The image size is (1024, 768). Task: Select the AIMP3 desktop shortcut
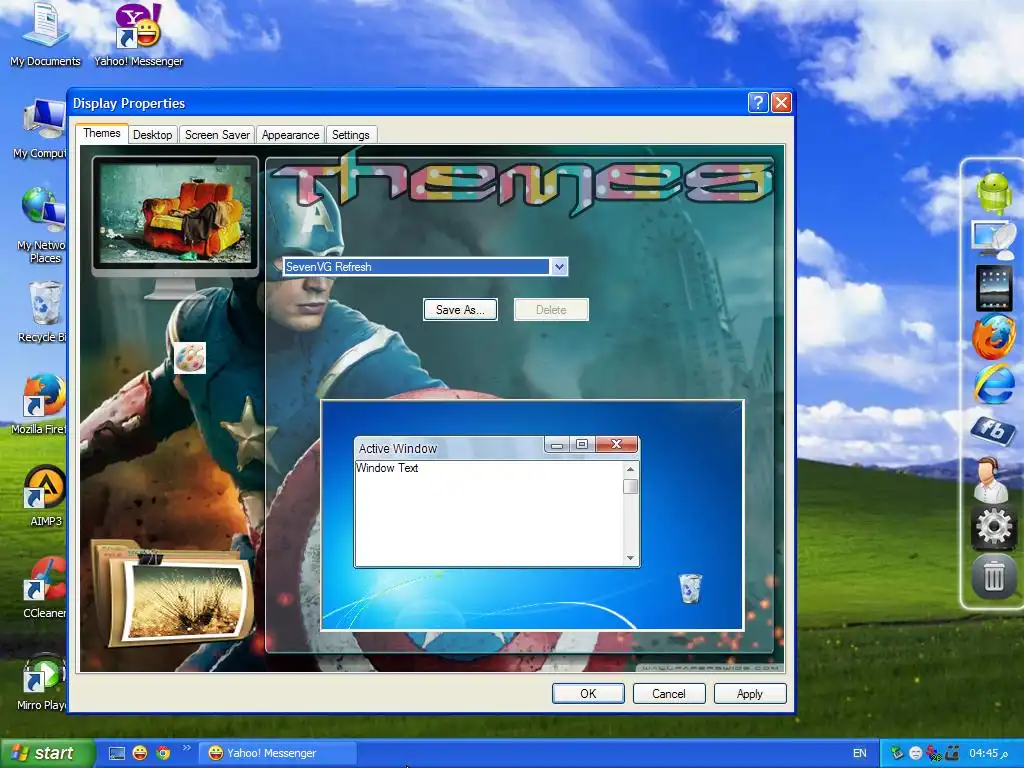44,496
